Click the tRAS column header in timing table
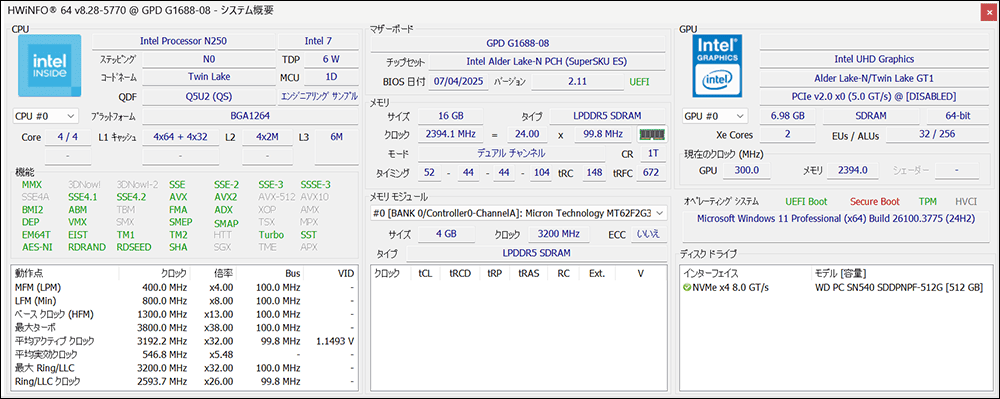The width and height of the screenshot is (1000, 399). [x=529, y=273]
